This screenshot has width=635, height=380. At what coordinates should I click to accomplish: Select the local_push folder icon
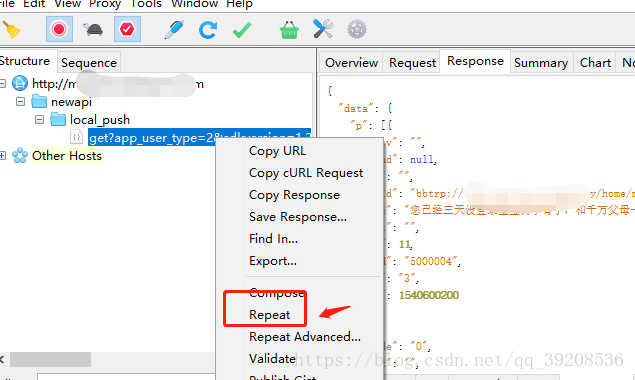click(58, 120)
